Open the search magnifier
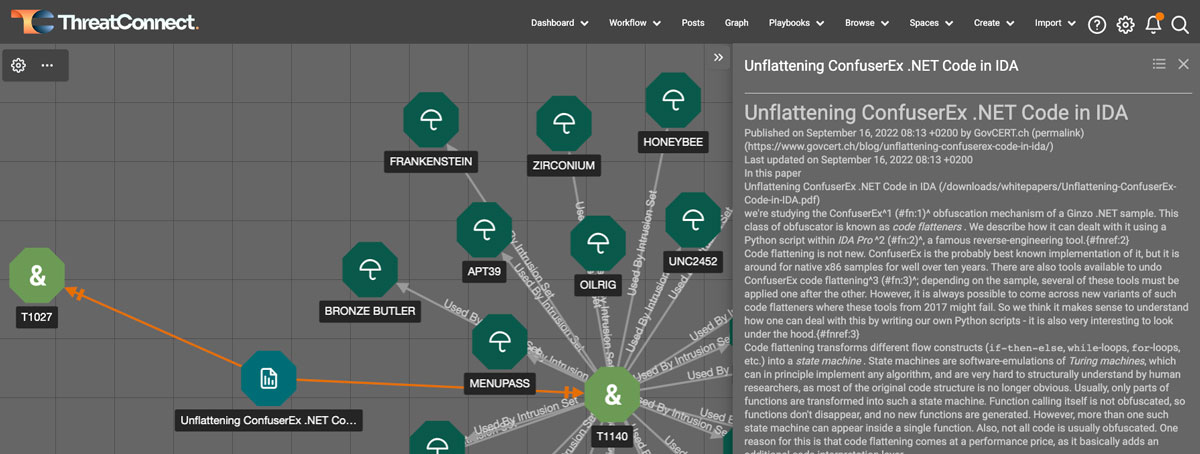1200x454 pixels. click(x=1180, y=25)
